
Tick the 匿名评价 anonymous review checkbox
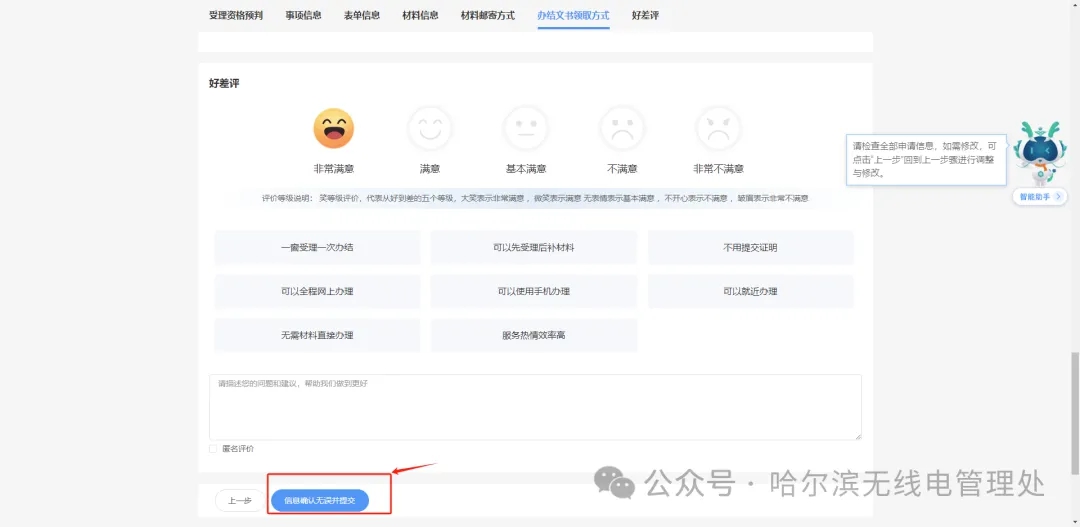(x=214, y=449)
